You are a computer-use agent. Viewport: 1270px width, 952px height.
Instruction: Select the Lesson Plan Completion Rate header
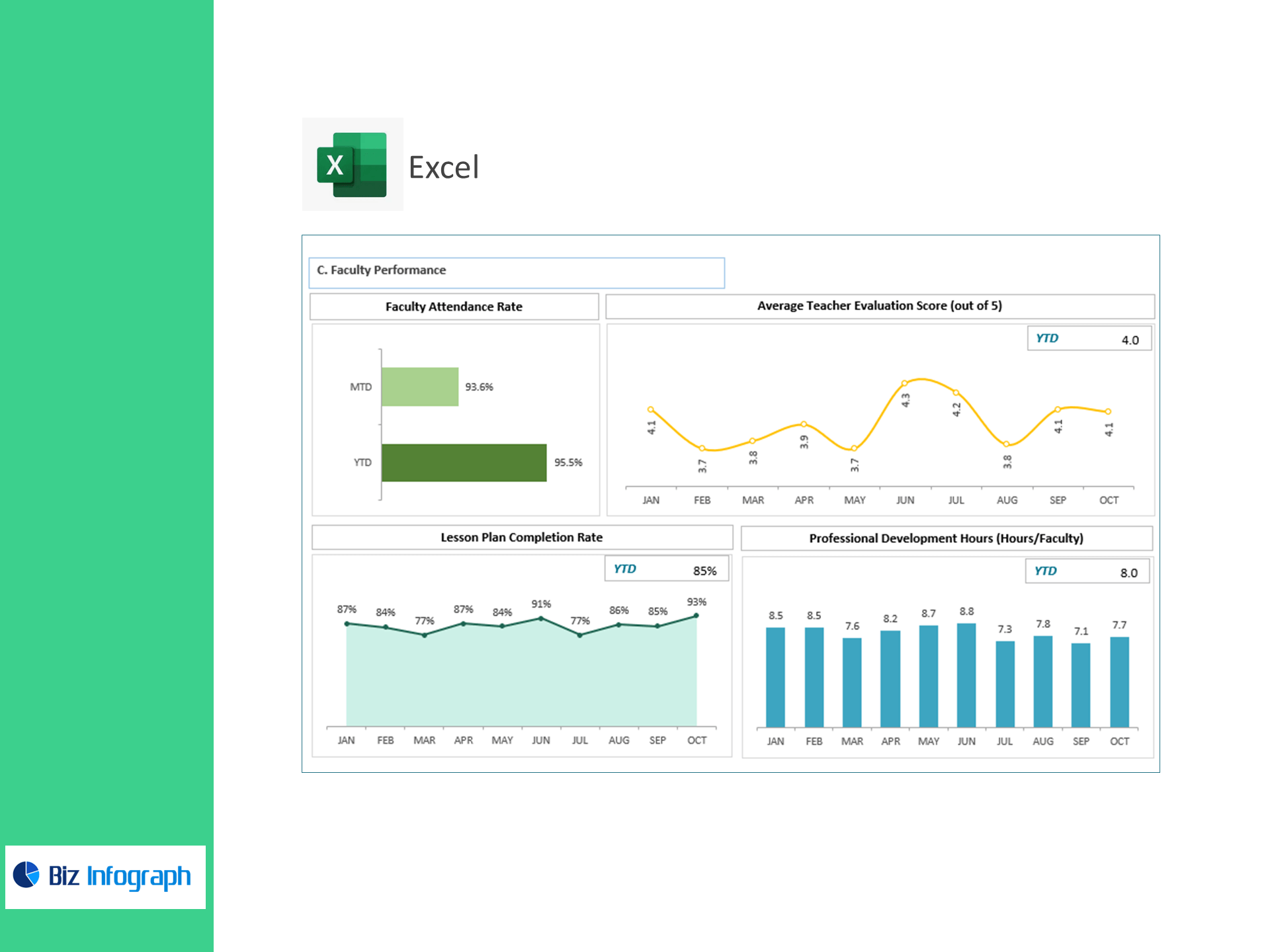[521, 537]
